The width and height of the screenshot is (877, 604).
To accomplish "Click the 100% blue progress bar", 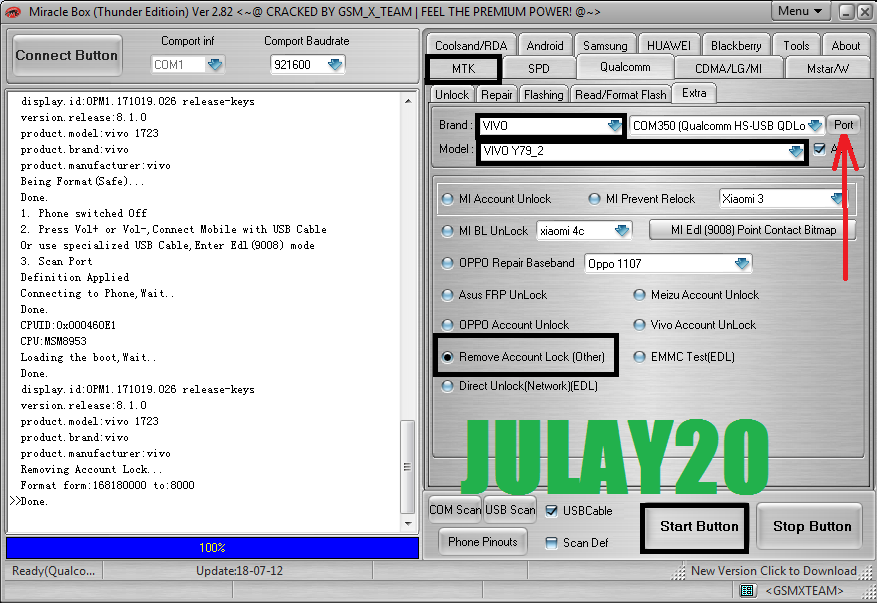I will pyautogui.click(x=212, y=548).
